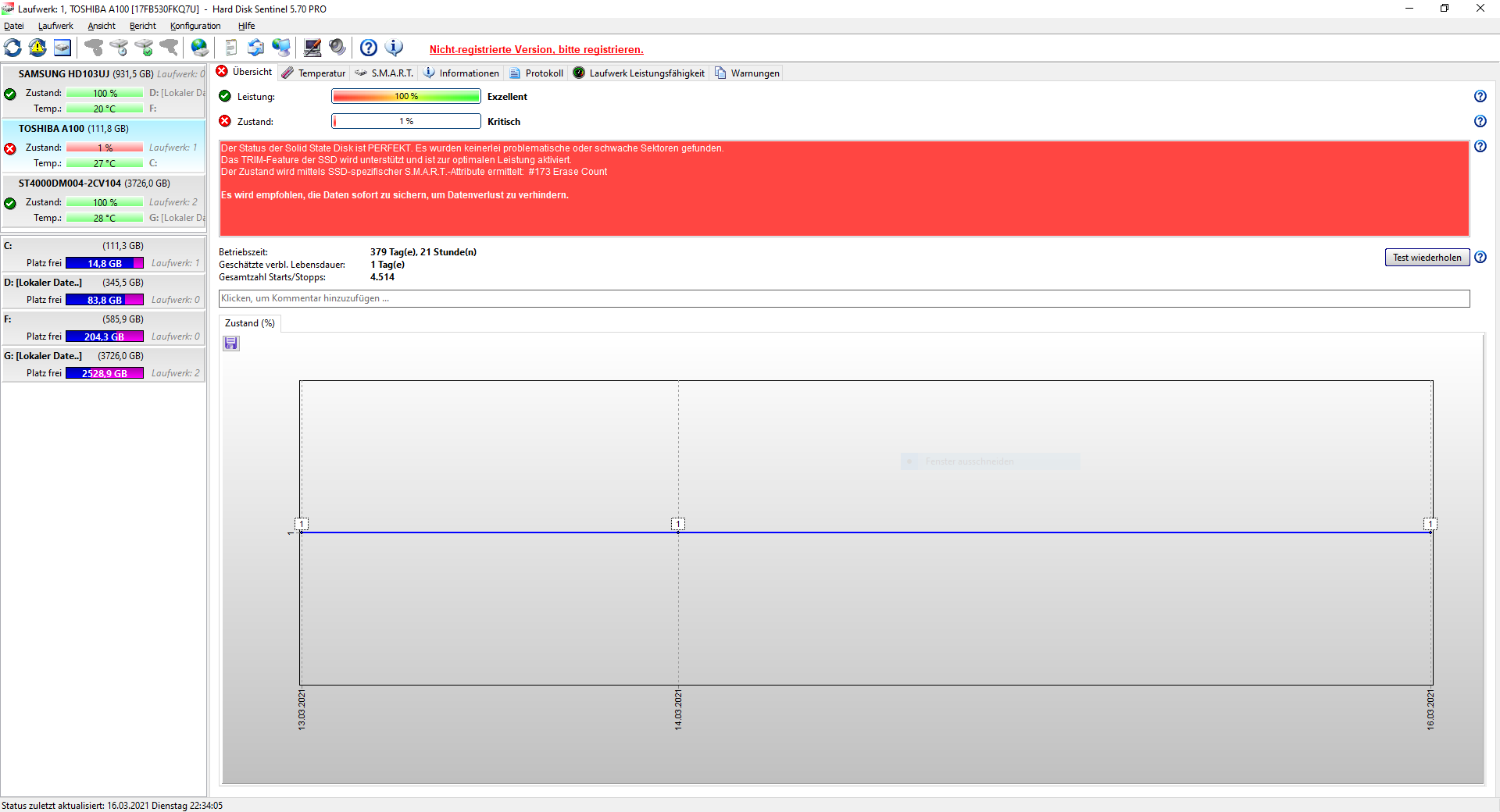Click the Test wiederholen button
The height and width of the screenshot is (812, 1500).
click(1427, 258)
